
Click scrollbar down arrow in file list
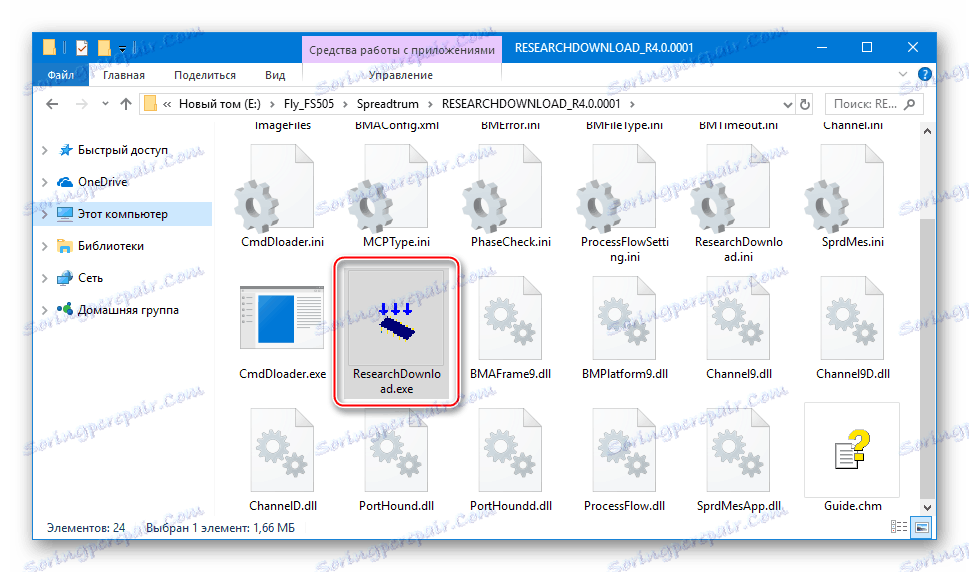tap(926, 507)
